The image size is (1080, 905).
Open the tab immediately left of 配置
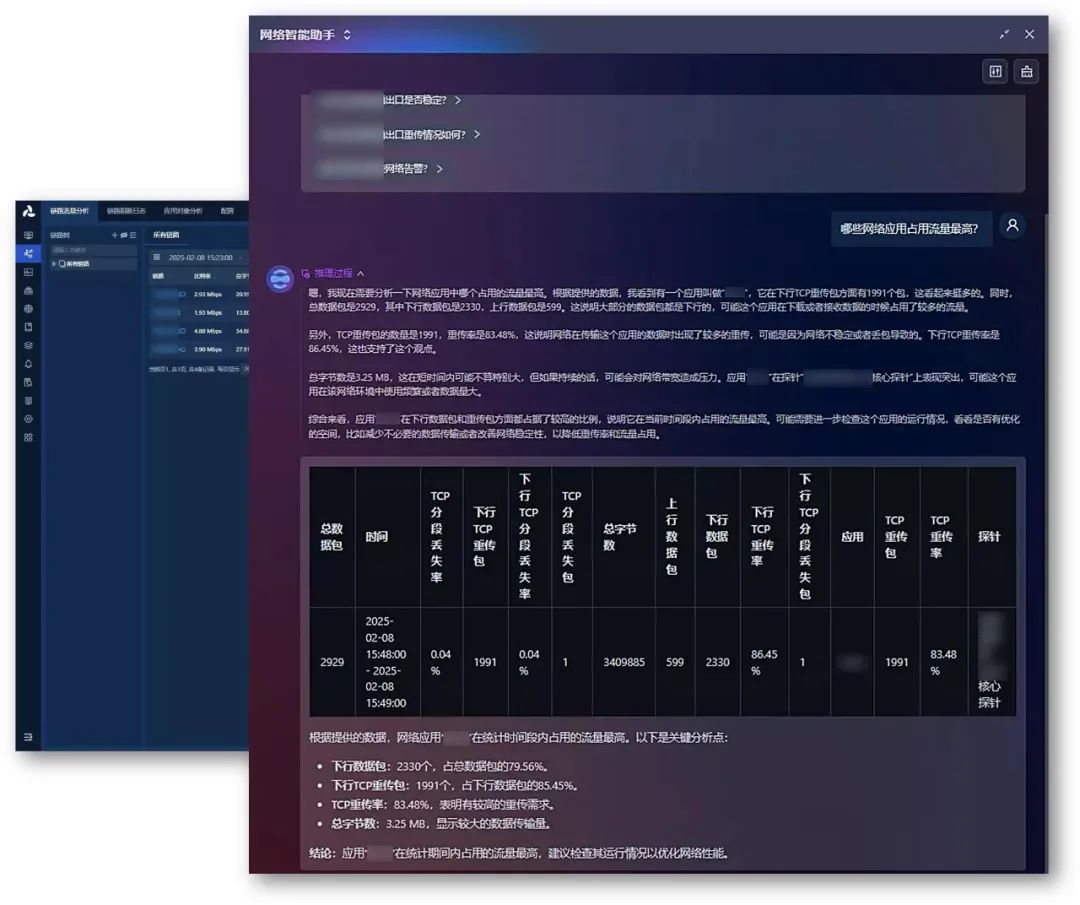click(183, 211)
